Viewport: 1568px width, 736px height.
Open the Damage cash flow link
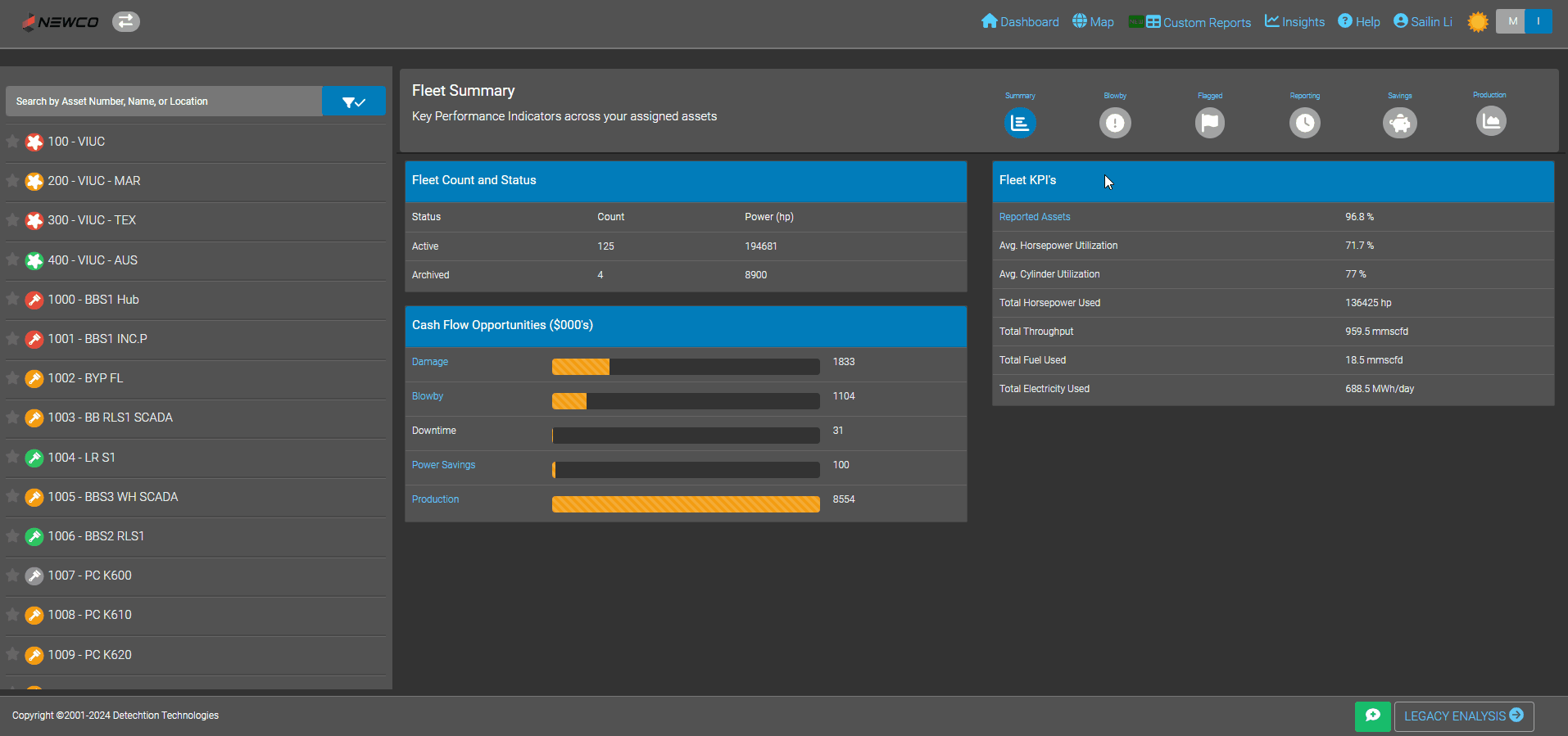coord(430,362)
